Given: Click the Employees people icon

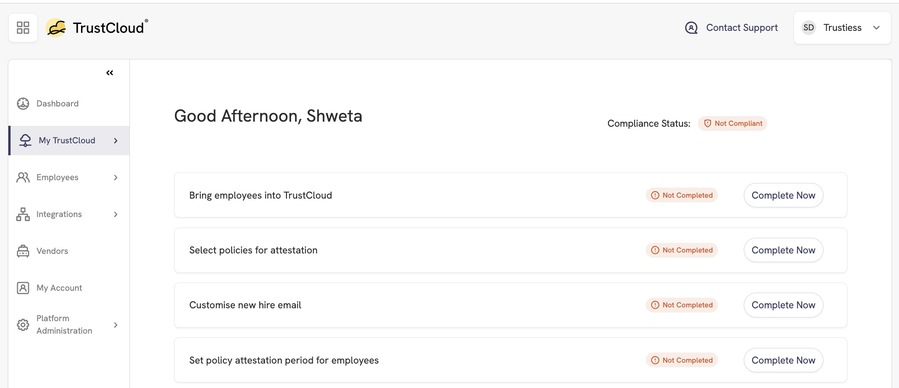Looking at the screenshot, I should [23, 177].
